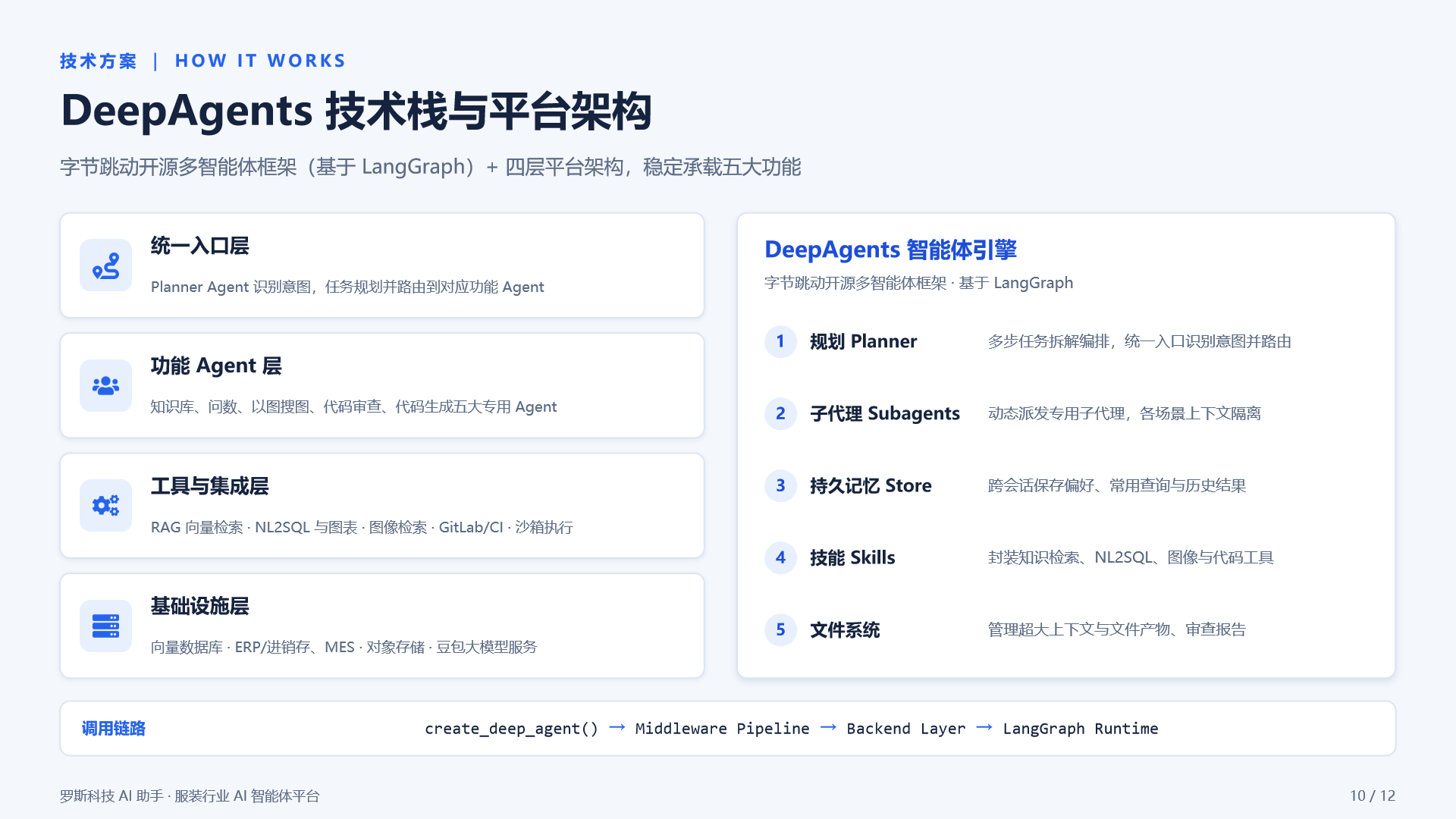Image resolution: width=1456 pixels, height=819 pixels.
Task: Click the description starting RAG 向量检索
Action: tap(362, 527)
